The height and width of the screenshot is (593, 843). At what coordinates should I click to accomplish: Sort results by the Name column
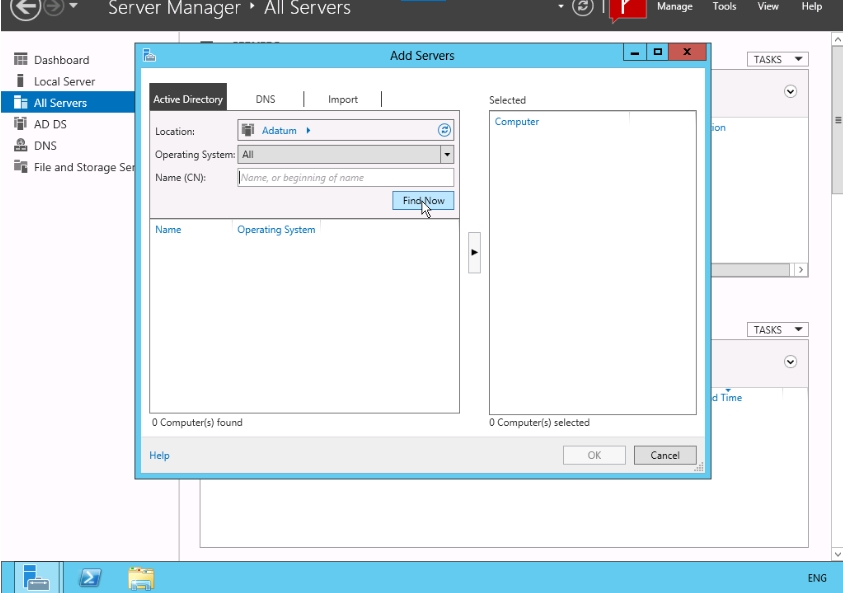click(168, 230)
